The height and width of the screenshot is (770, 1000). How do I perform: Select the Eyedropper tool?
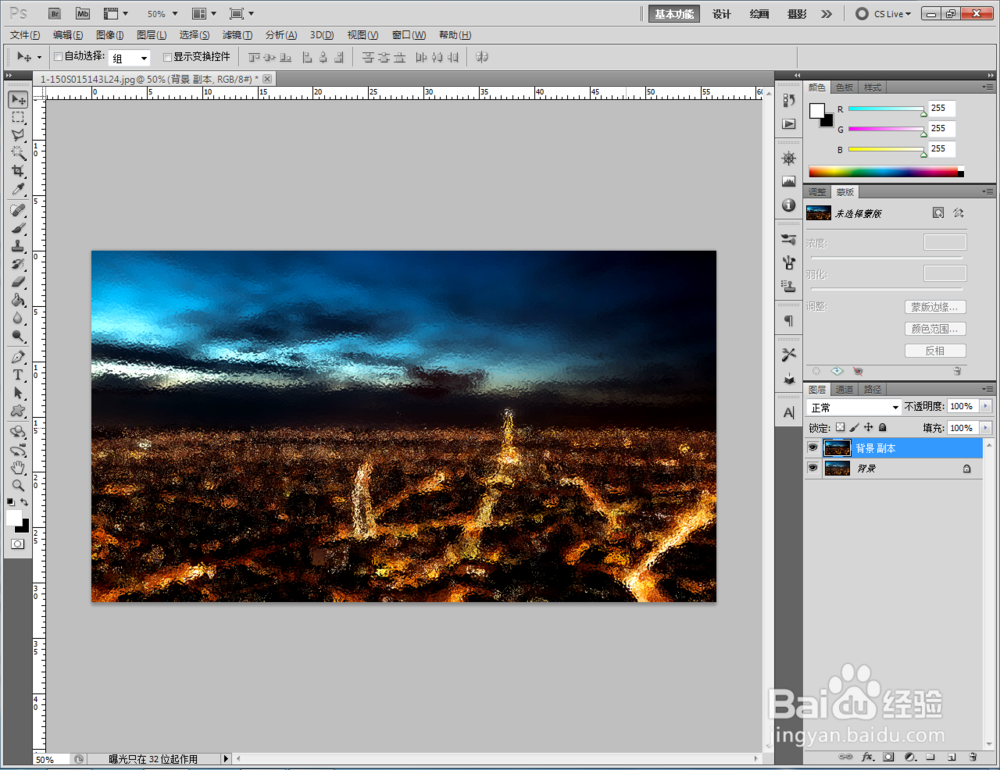pos(18,189)
